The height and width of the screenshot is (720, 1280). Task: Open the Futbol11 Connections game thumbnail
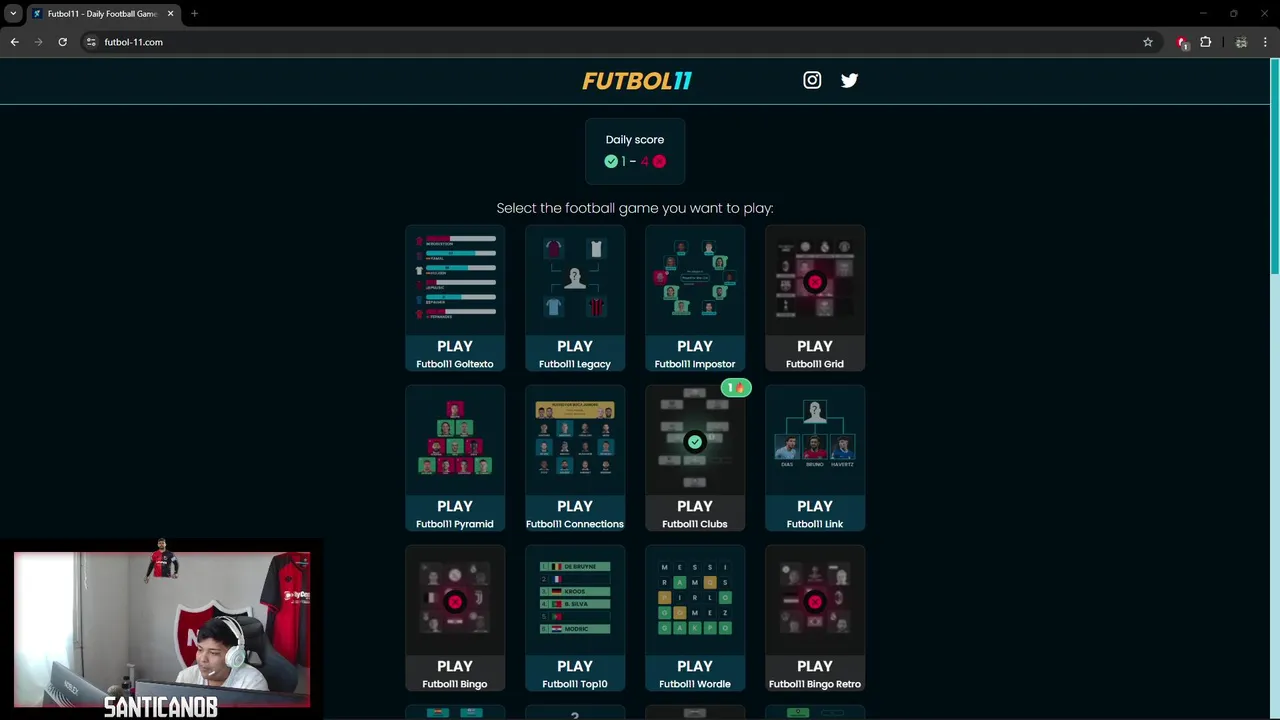click(575, 439)
